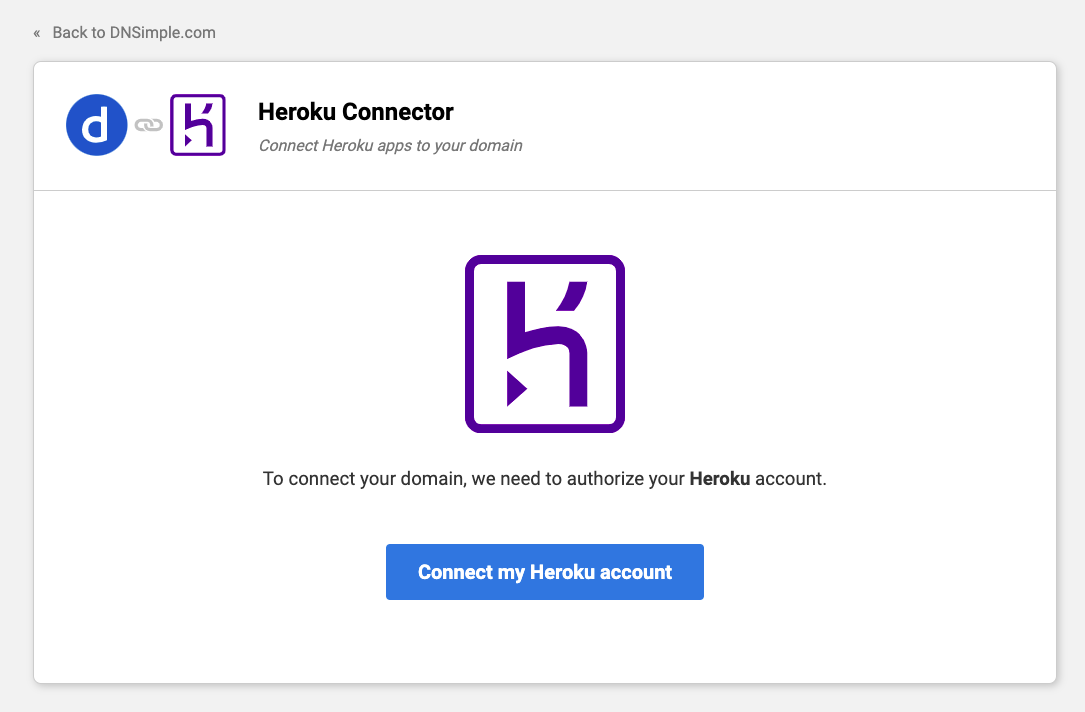This screenshot has width=1085, height=712.
Task: Click the large purple Heroku logo
Action: click(x=545, y=344)
